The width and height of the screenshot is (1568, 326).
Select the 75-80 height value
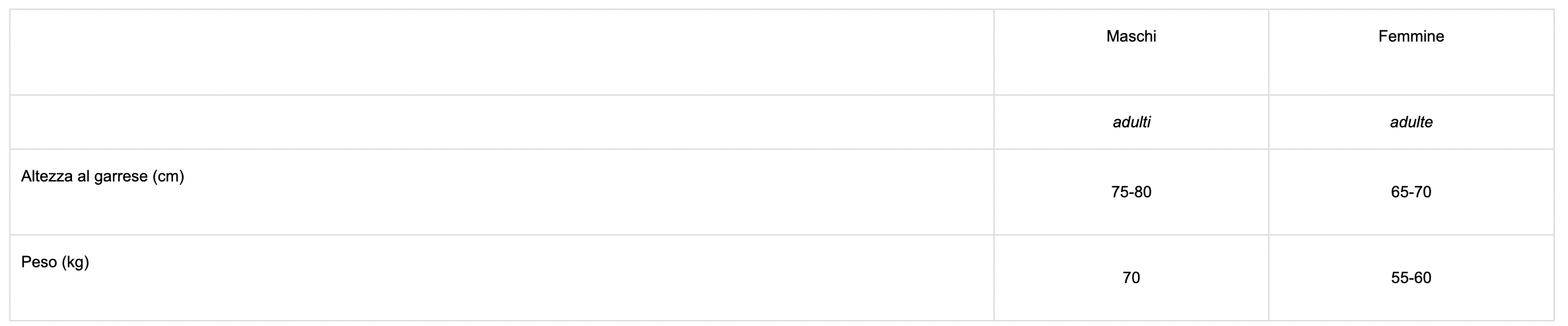1131,192
